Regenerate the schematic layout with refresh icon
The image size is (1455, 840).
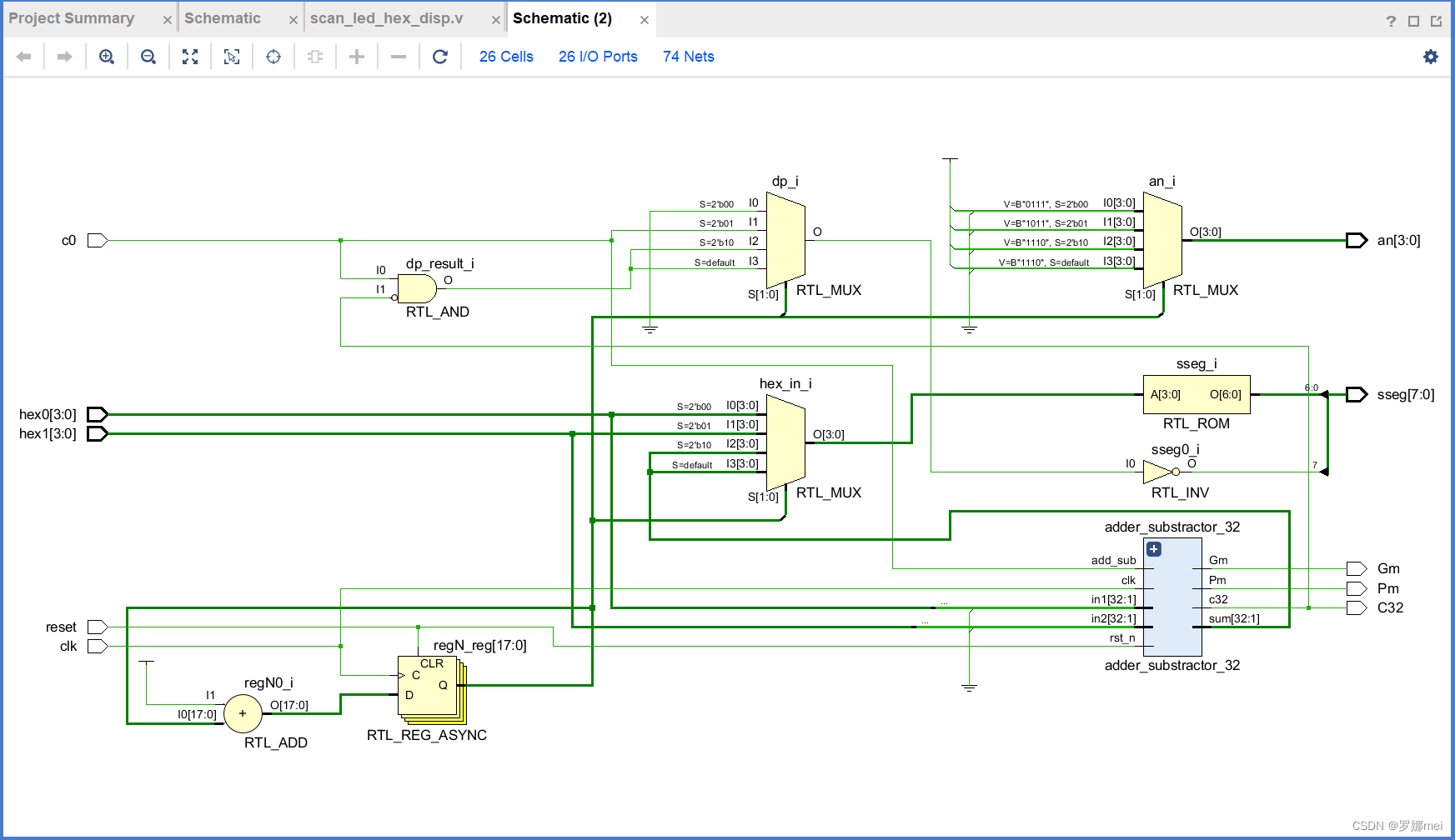440,57
